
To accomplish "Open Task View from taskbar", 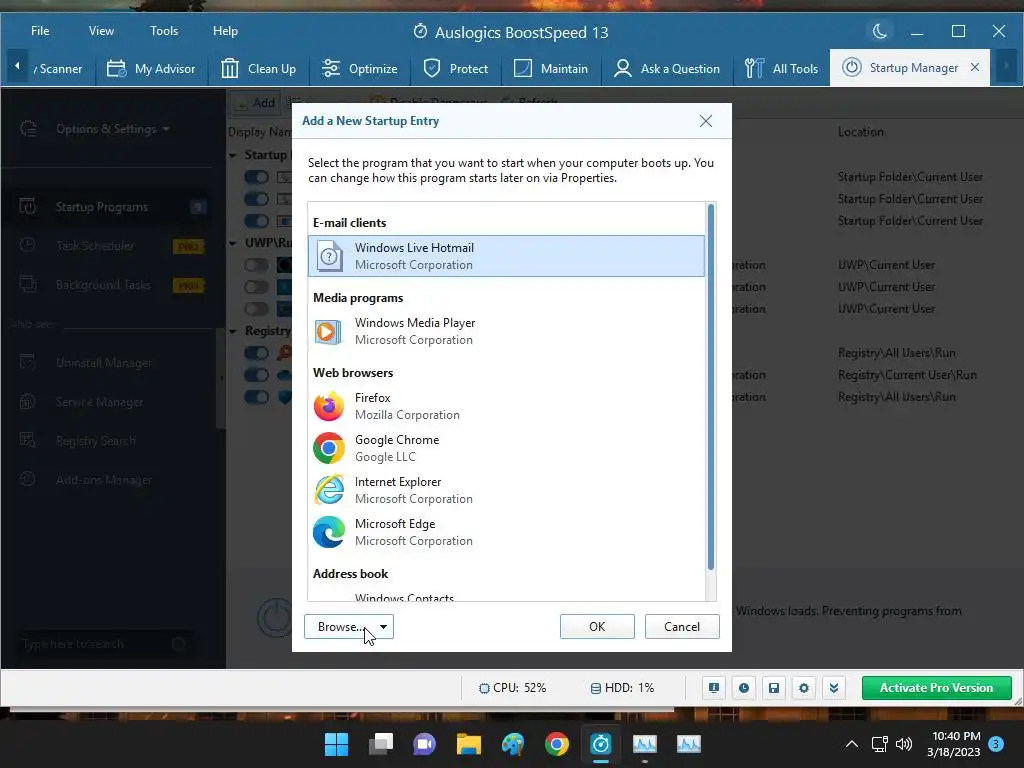I will 381,744.
